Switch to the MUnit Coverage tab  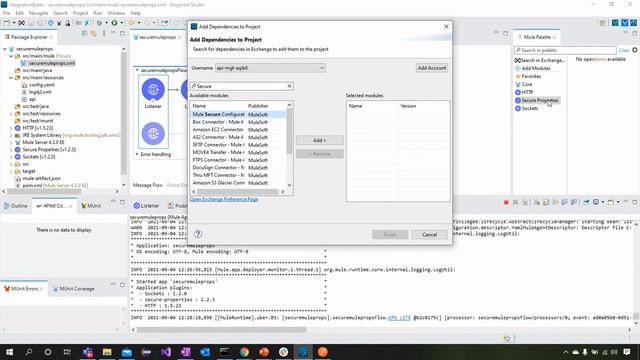(x=73, y=289)
